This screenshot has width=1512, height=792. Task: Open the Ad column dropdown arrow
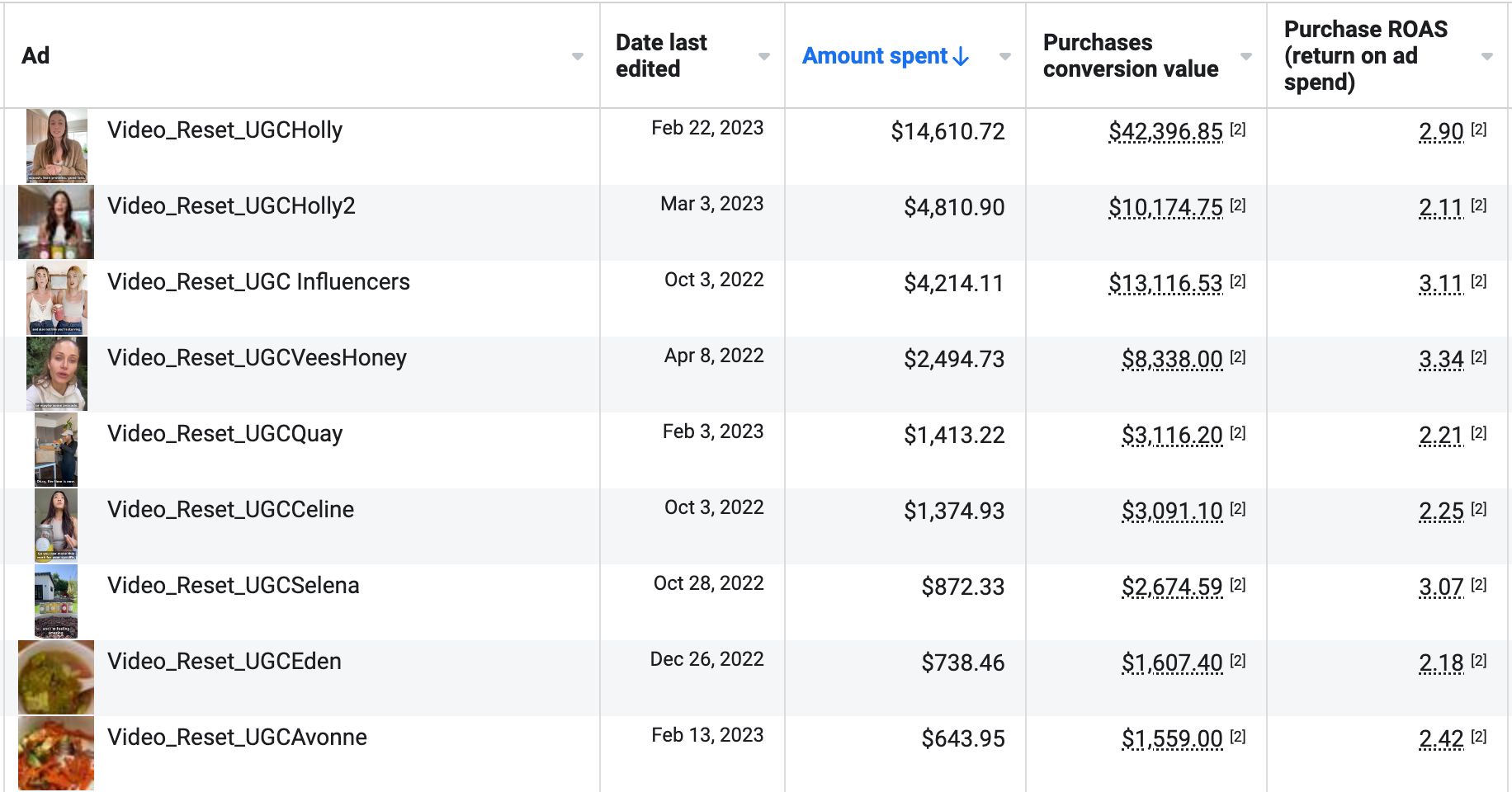(x=578, y=56)
